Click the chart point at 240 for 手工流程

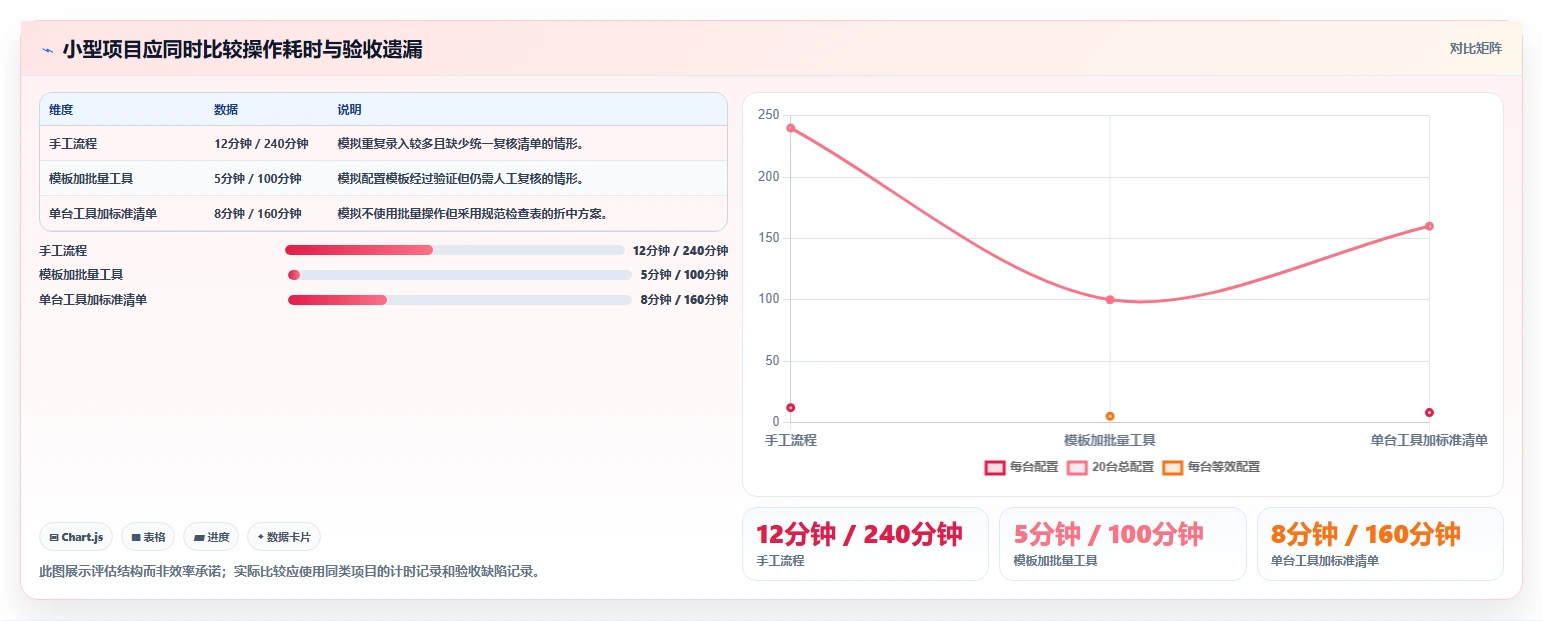coord(791,128)
